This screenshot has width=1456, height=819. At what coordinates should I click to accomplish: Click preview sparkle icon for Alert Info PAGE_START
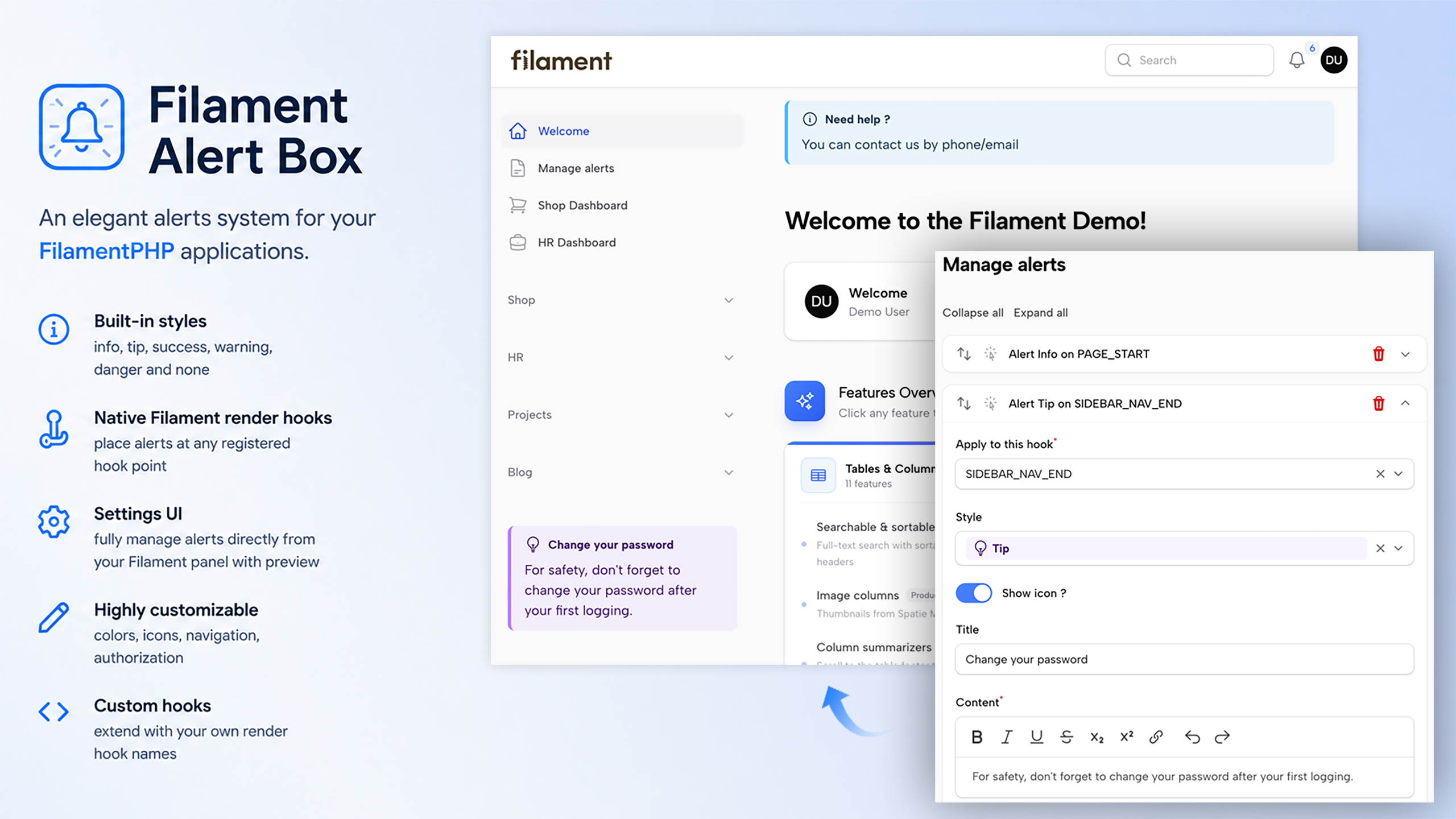tap(990, 354)
